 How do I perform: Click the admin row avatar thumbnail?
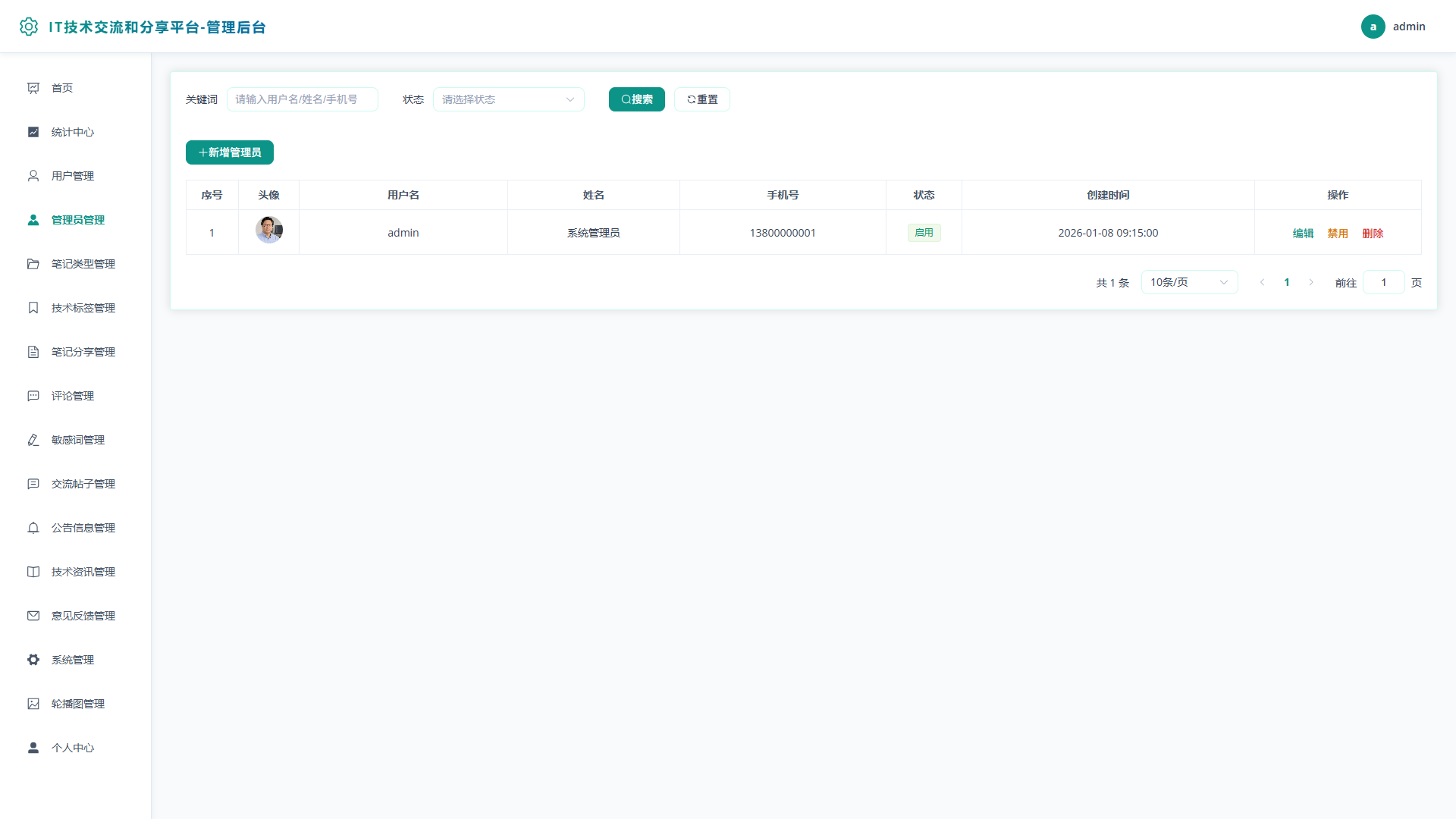pyautogui.click(x=269, y=230)
